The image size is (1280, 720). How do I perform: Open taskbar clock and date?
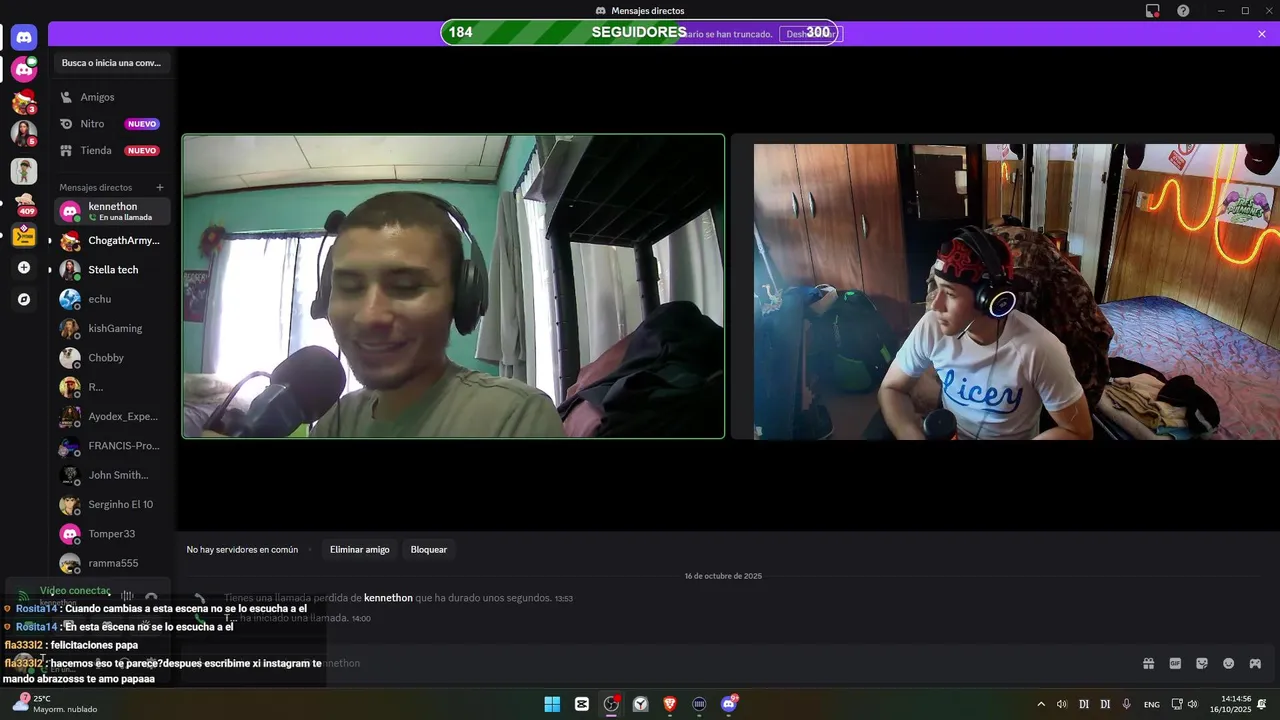(1230, 704)
